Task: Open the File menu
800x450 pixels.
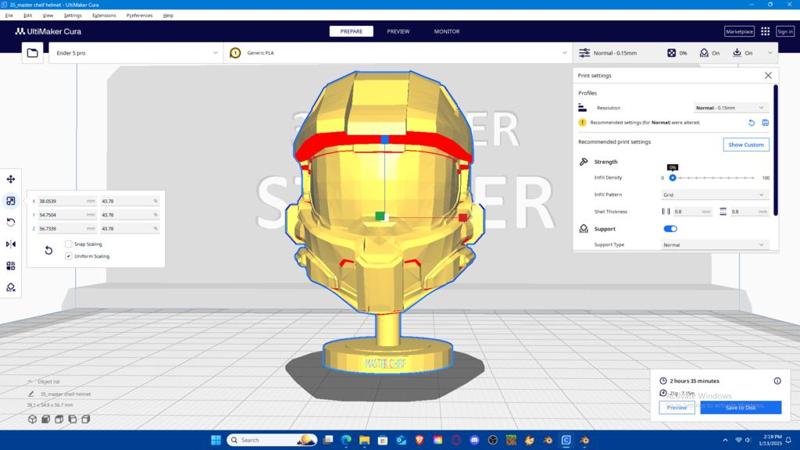Action: 9,15
